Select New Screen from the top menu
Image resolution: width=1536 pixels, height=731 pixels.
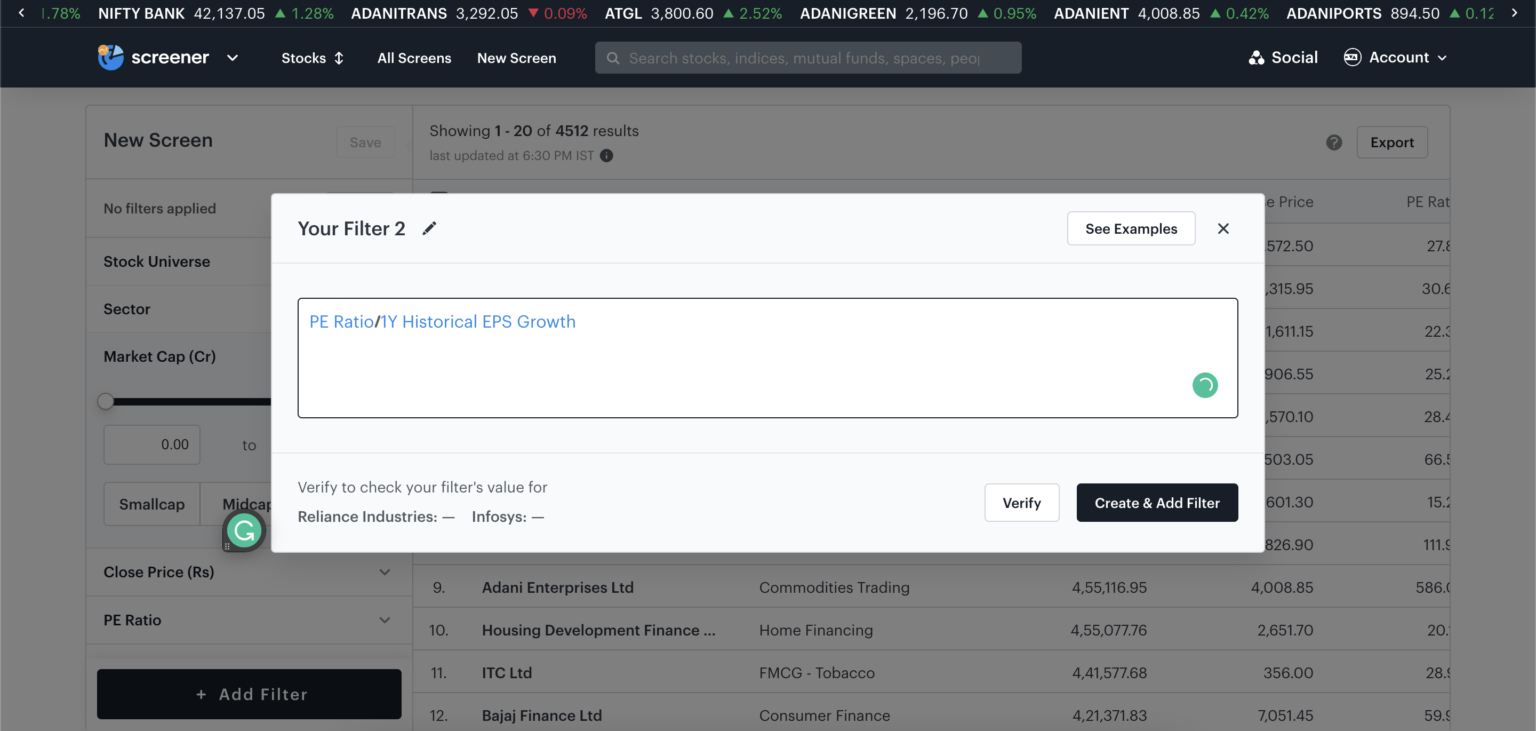coord(516,58)
